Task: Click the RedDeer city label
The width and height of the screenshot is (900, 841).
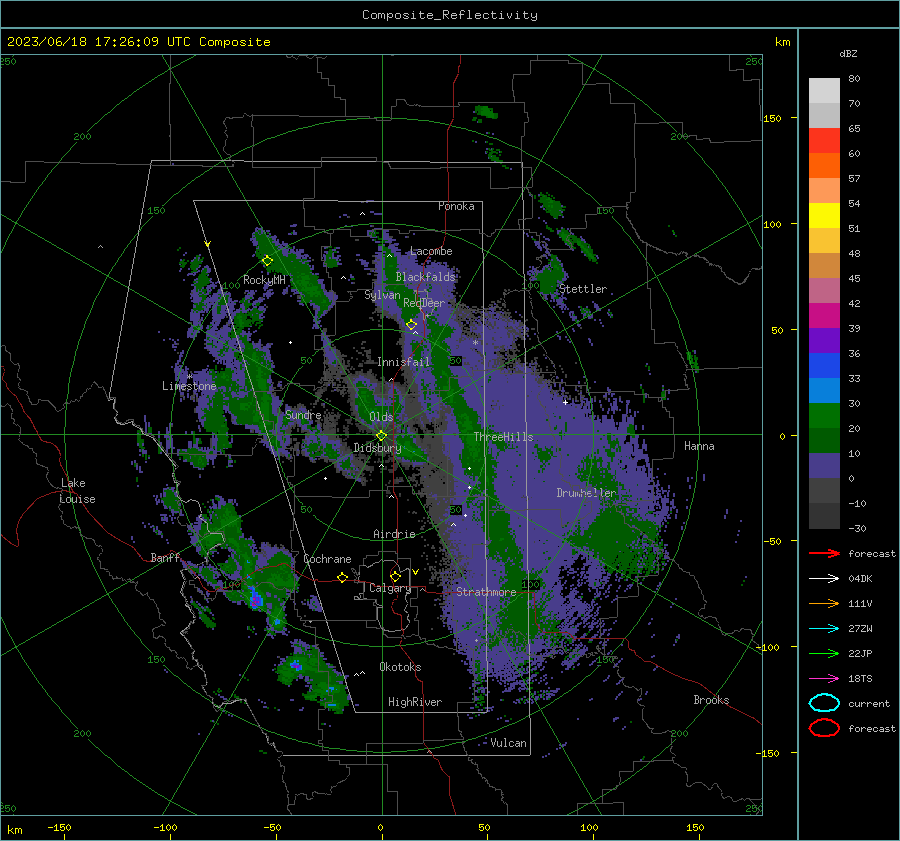Action: pyautogui.click(x=424, y=303)
